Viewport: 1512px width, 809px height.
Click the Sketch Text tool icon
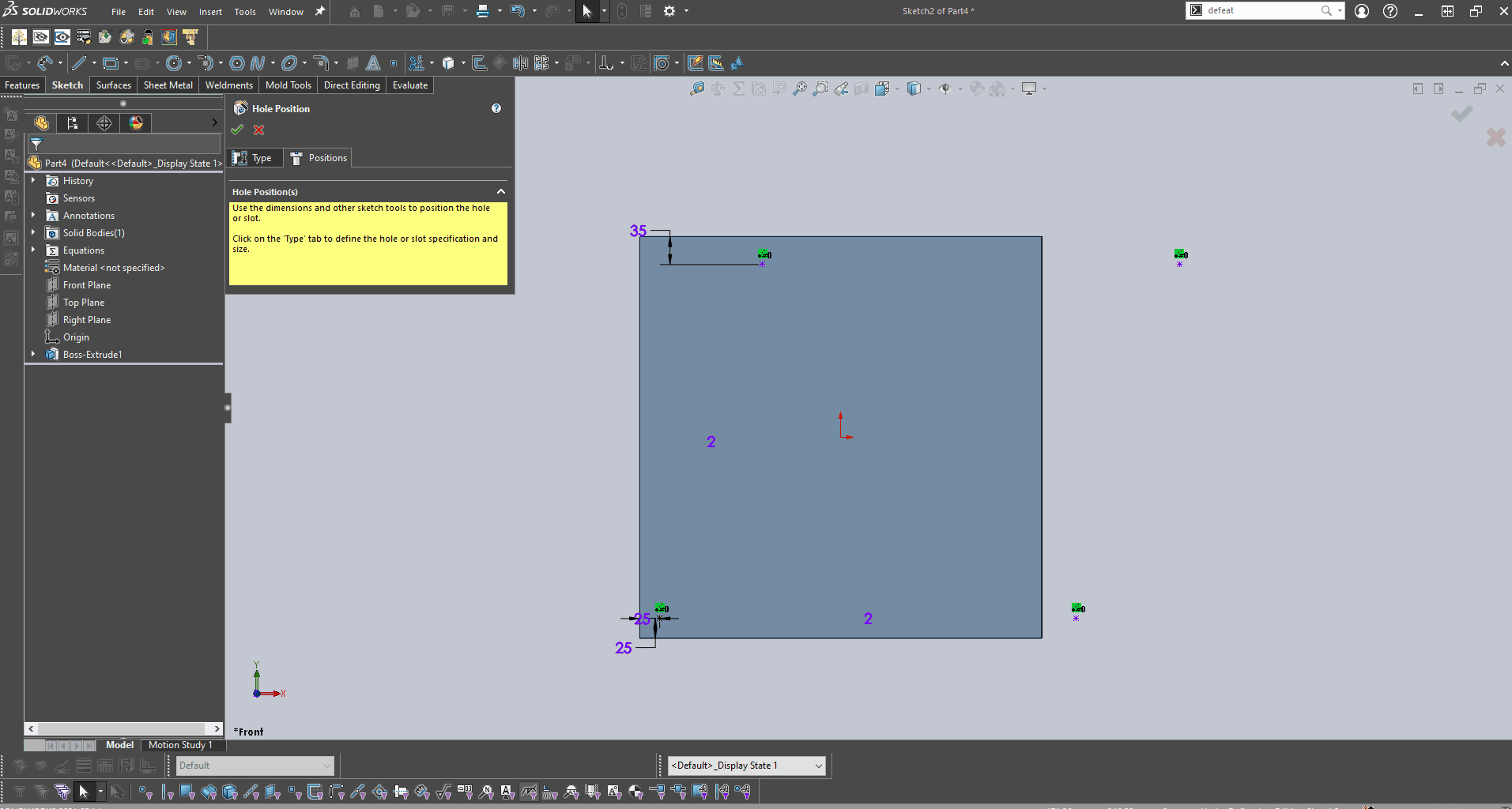coord(373,63)
